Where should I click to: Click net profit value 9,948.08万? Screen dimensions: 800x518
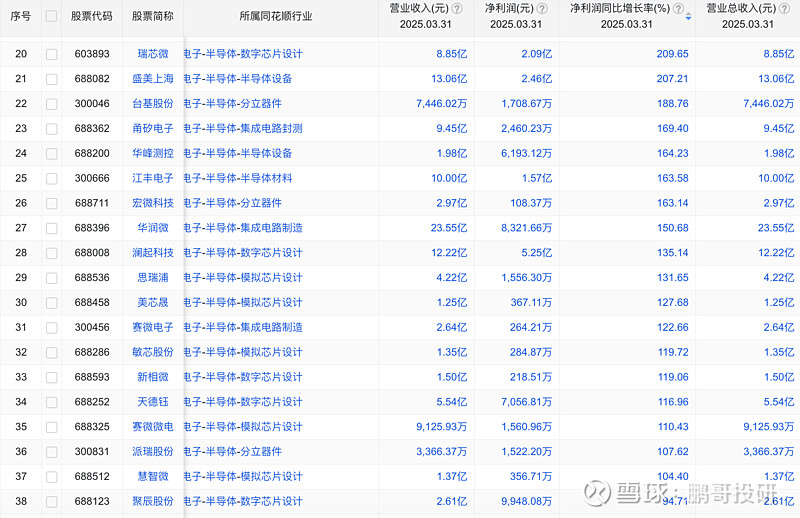[527, 502]
